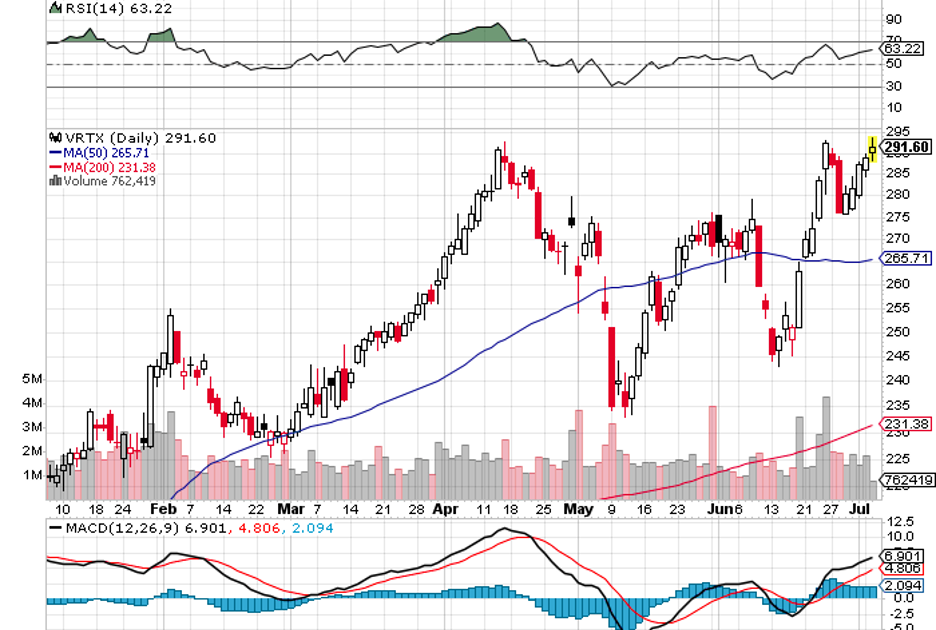Viewport: 936px width, 630px height.
Task: Click the MACD legend line icon
Action: pyautogui.click(x=55, y=526)
